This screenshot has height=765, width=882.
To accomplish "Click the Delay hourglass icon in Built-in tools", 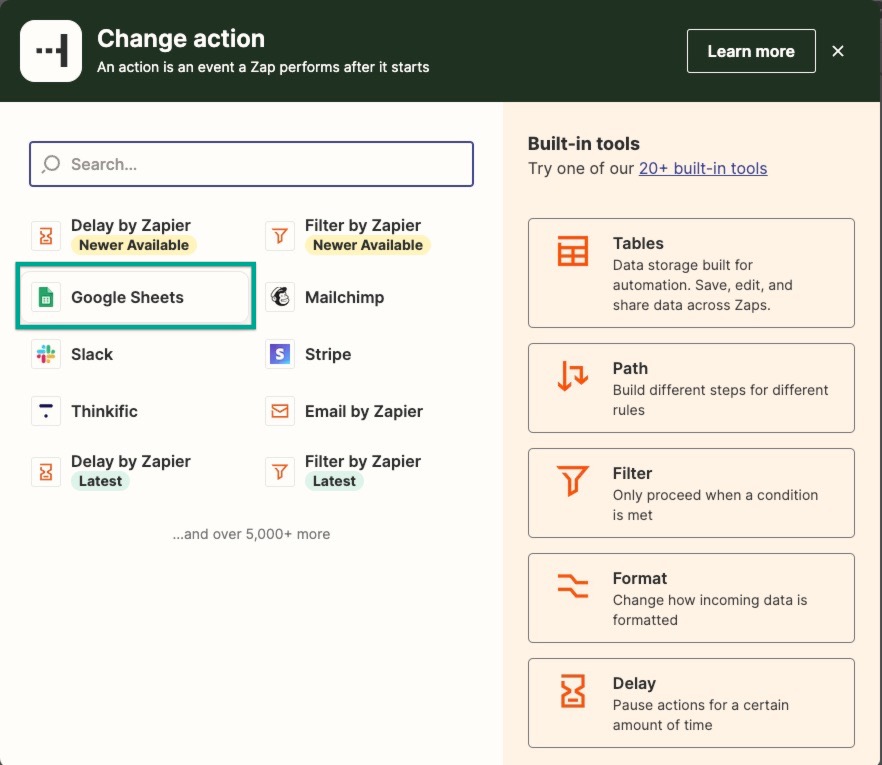I will 573,691.
